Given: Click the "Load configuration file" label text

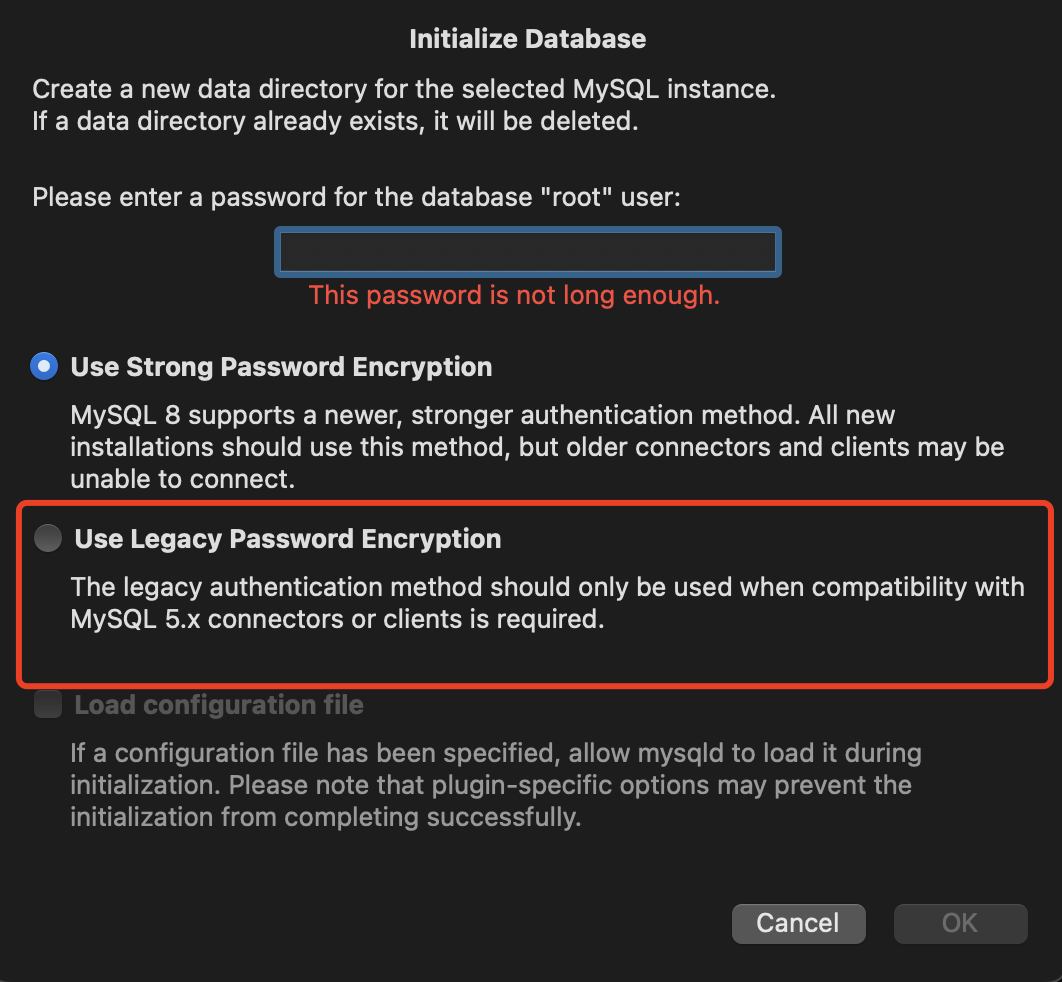Looking at the screenshot, I should [219, 705].
